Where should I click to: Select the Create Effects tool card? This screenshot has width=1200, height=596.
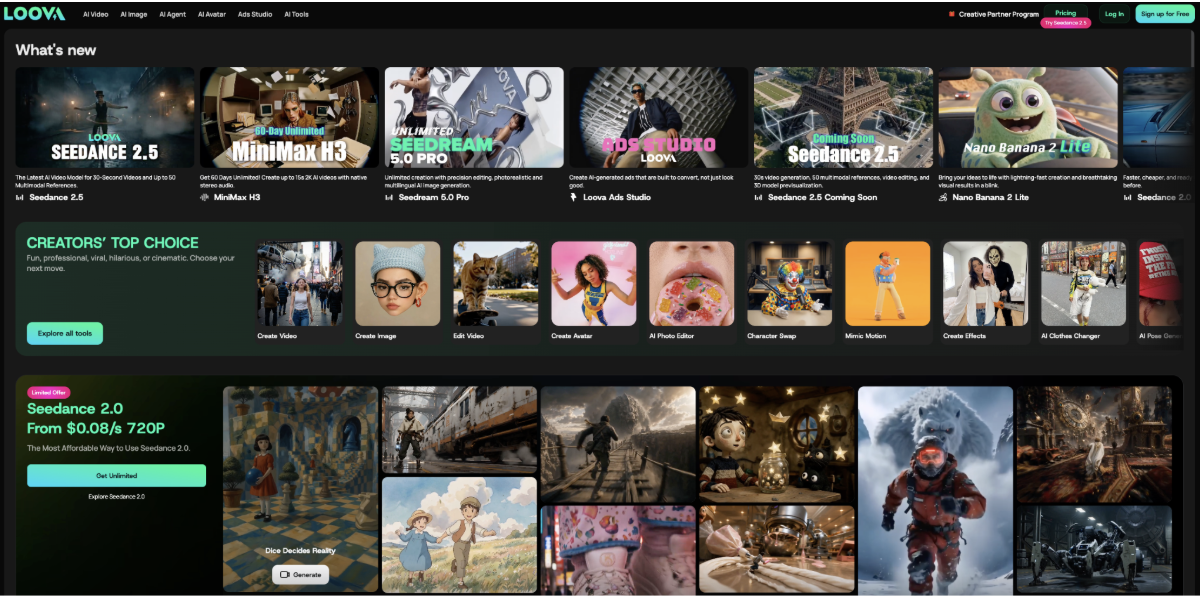tap(985, 290)
